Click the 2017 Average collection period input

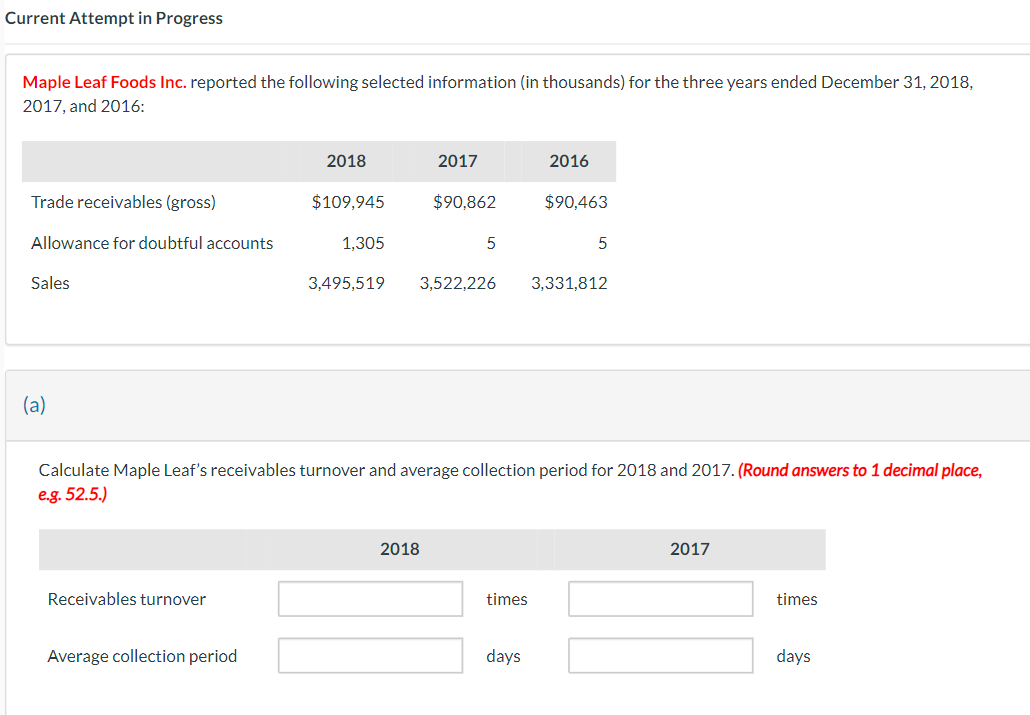tap(661, 655)
